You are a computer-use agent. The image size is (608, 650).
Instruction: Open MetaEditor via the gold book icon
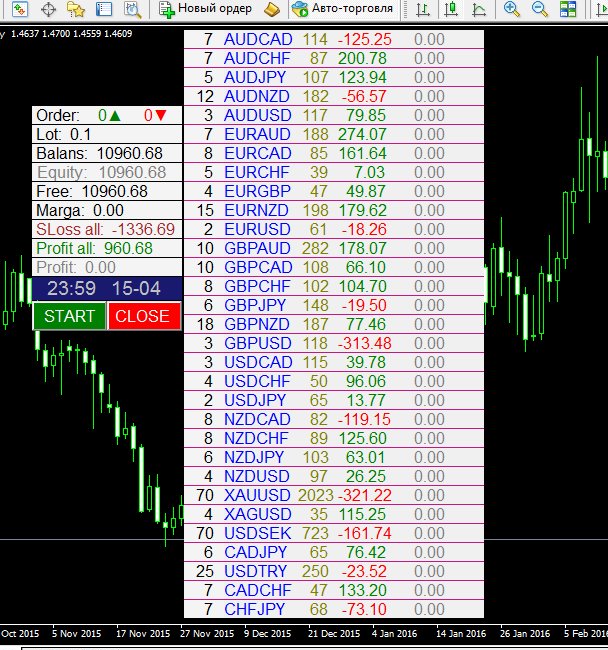point(272,9)
